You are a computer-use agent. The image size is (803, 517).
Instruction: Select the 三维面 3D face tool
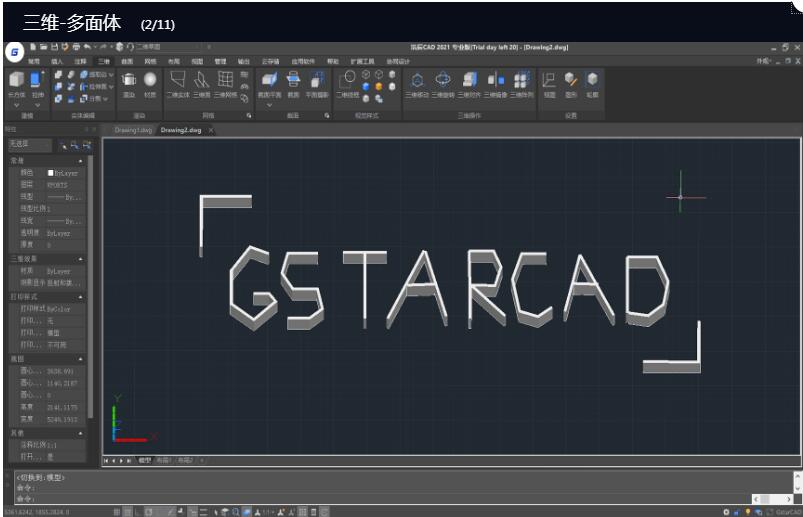201,84
